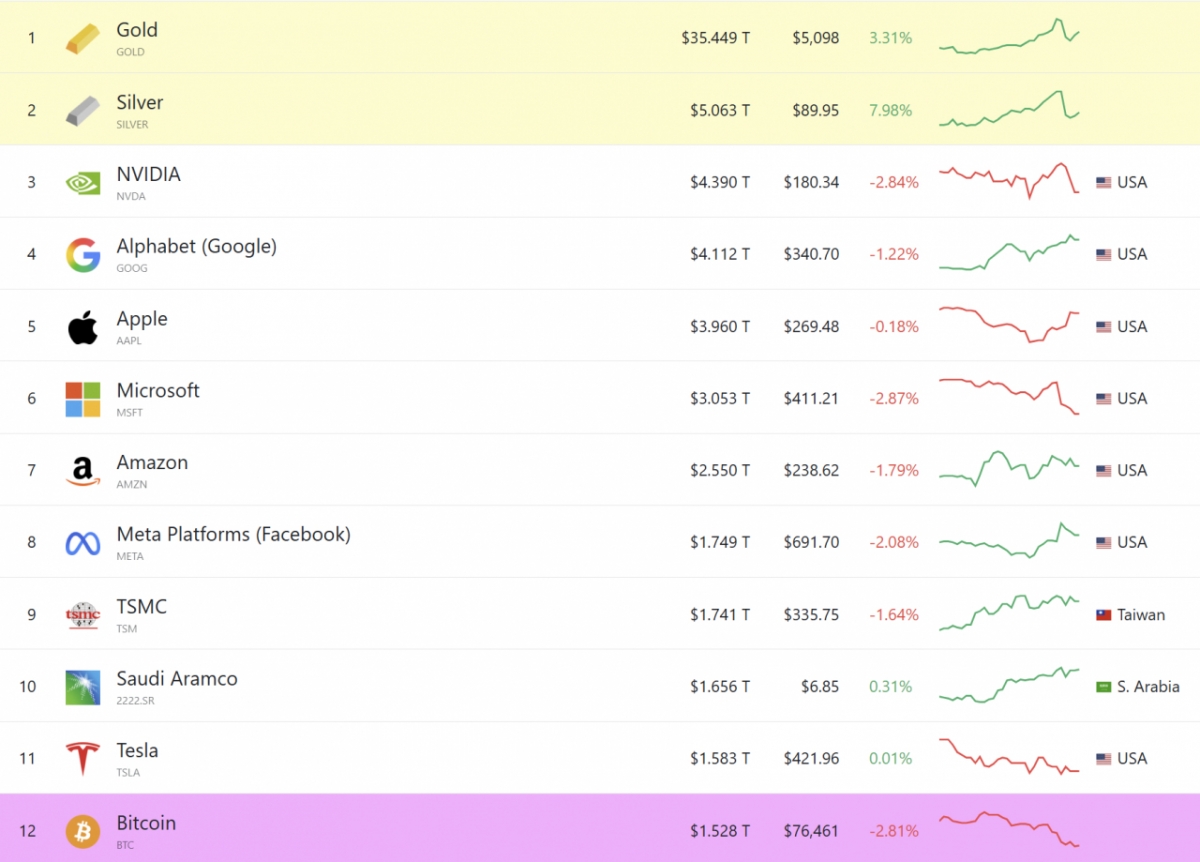
Task: Open the Alphabet (Google) name link
Action: 196,247
